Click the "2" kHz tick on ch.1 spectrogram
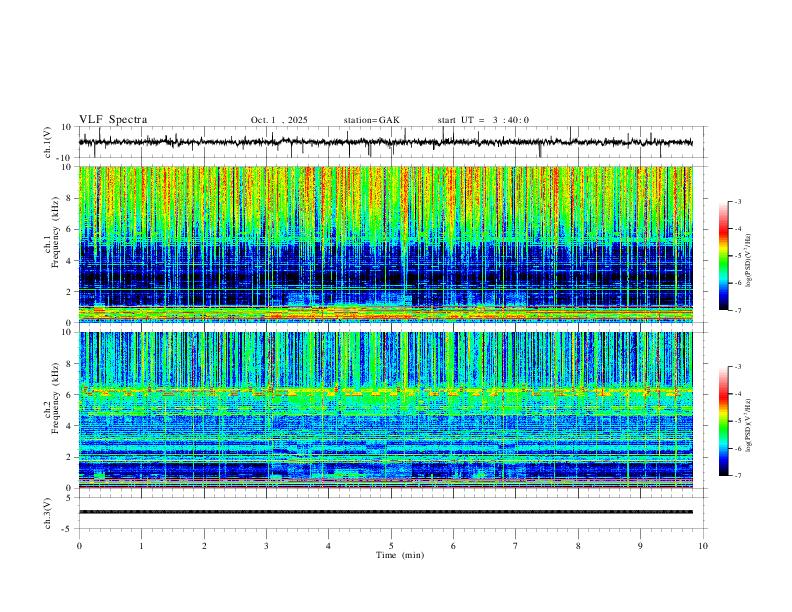Viewport: 792px width, 612px height. pyautogui.click(x=69, y=291)
